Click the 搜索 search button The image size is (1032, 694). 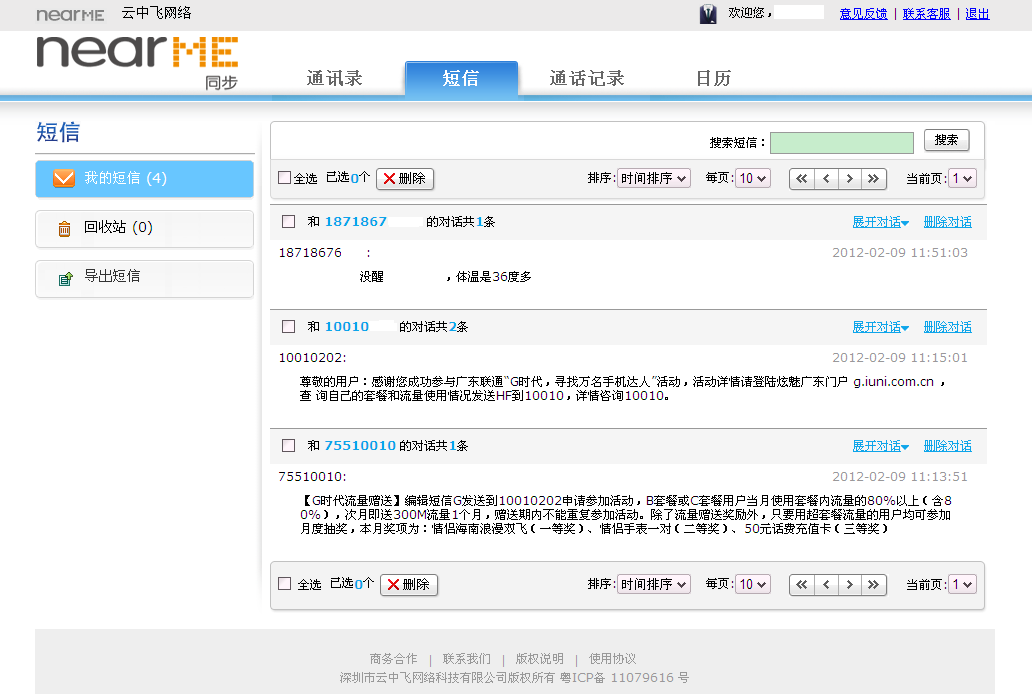tap(946, 140)
